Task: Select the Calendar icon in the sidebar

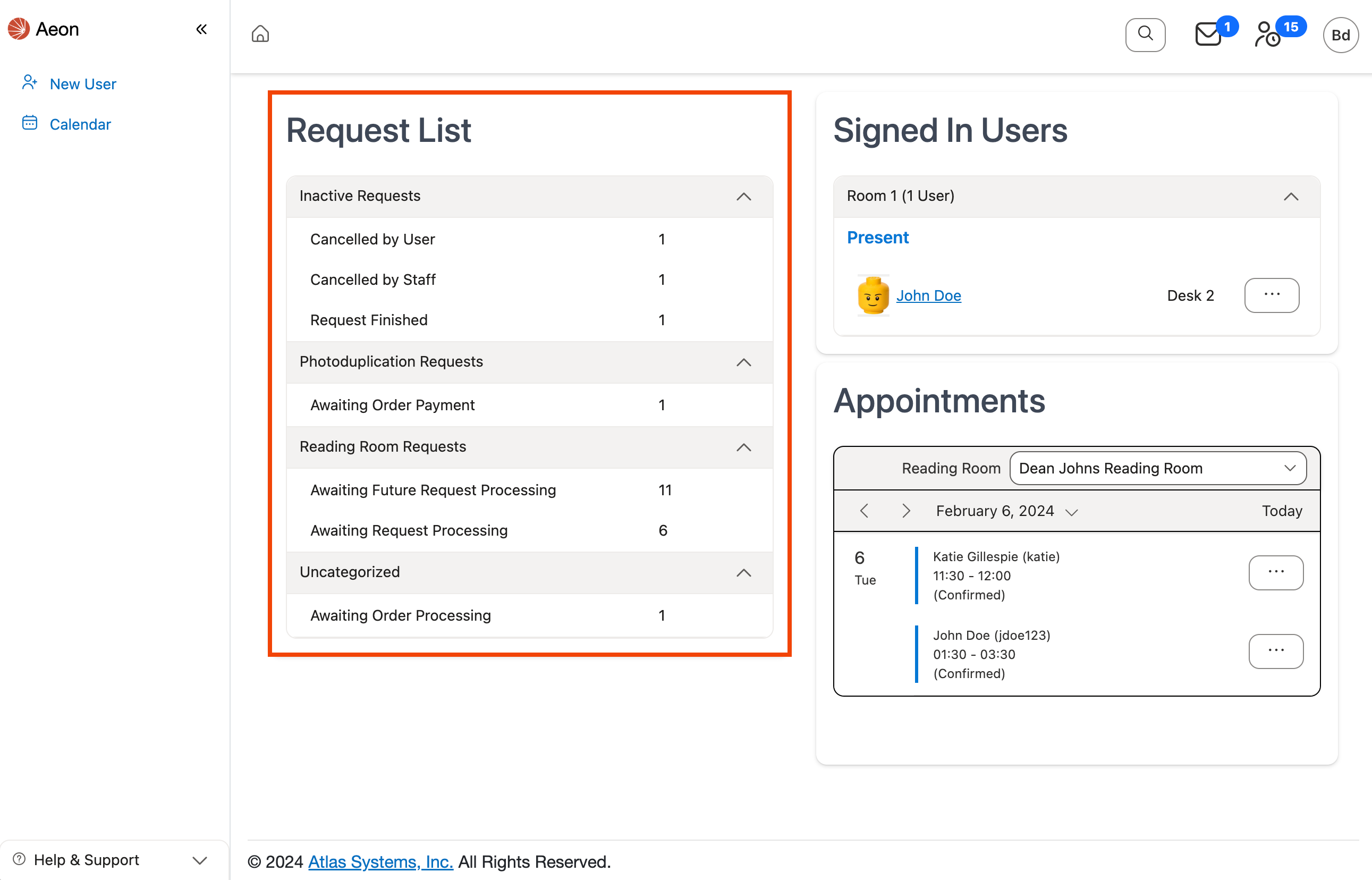Action: 29,123
